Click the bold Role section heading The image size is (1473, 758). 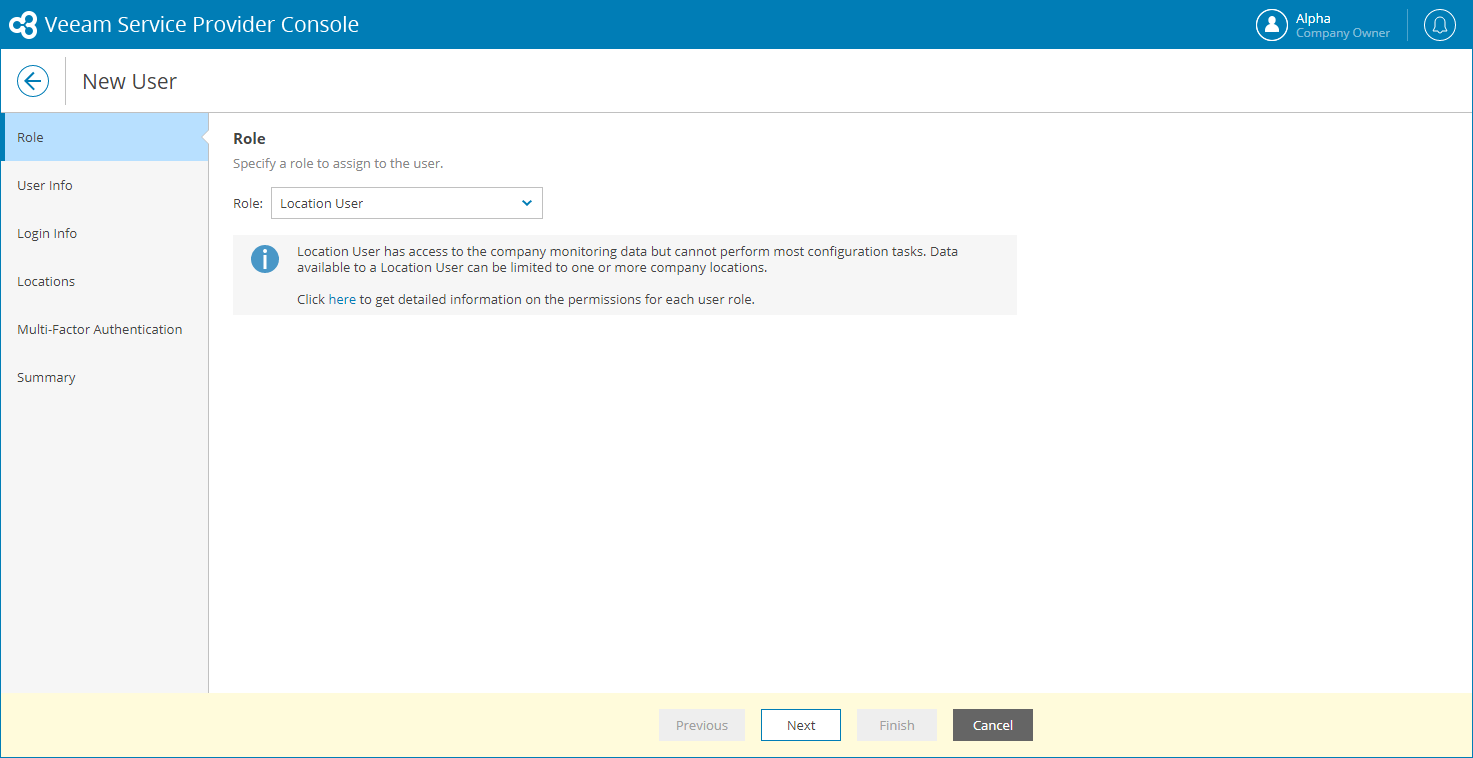[x=249, y=138]
